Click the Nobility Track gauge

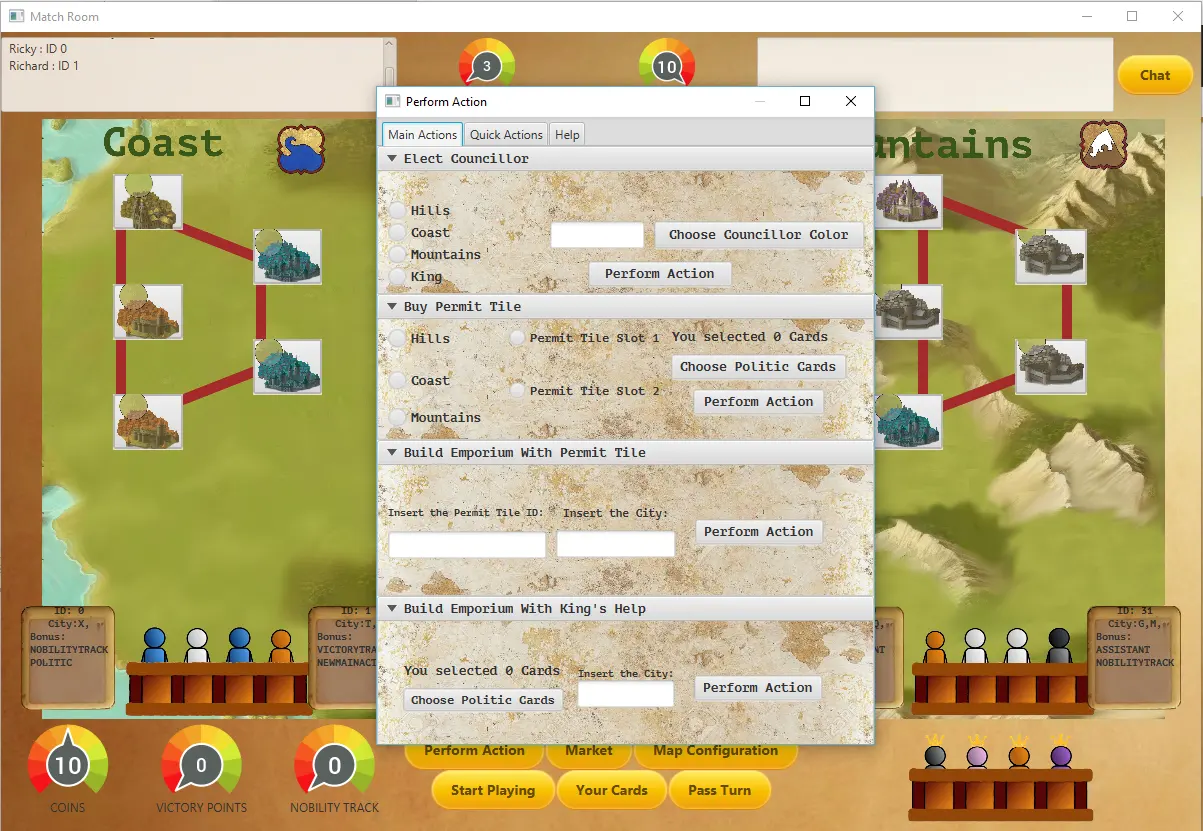(x=334, y=767)
